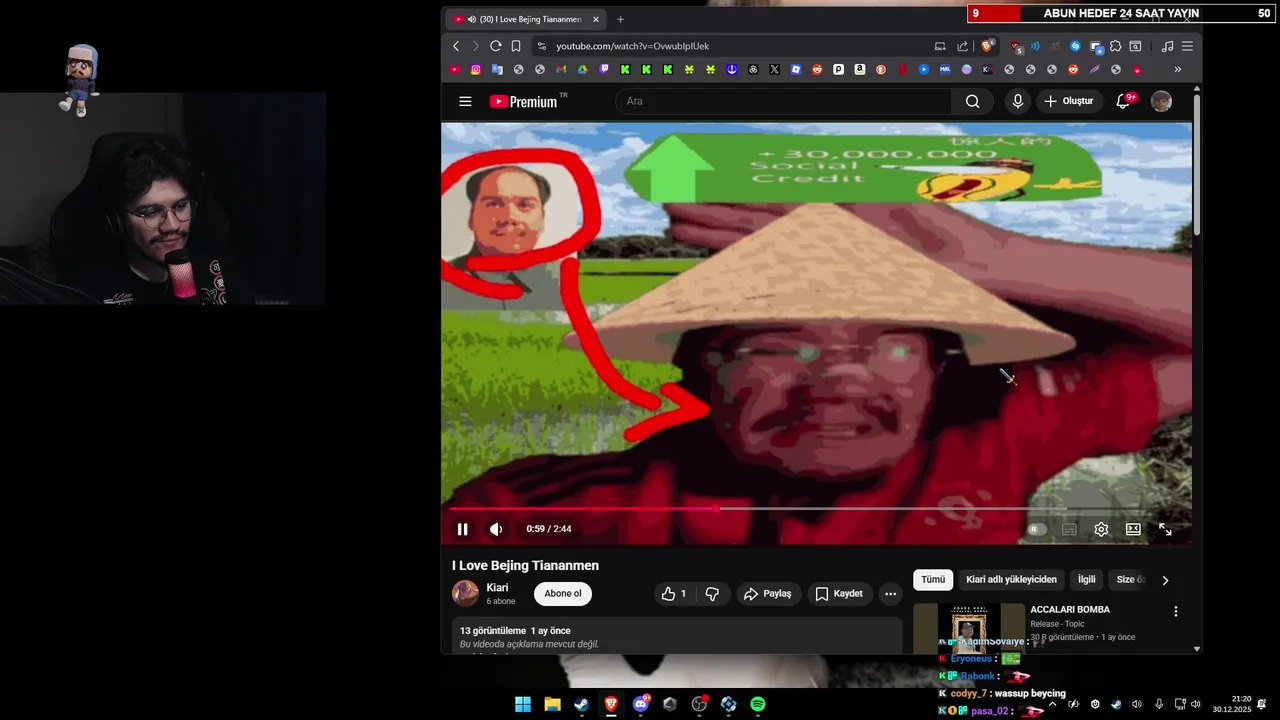Open the ACCALARI BOMBA video thumbnail
This screenshot has height=720, width=1280.
(969, 629)
